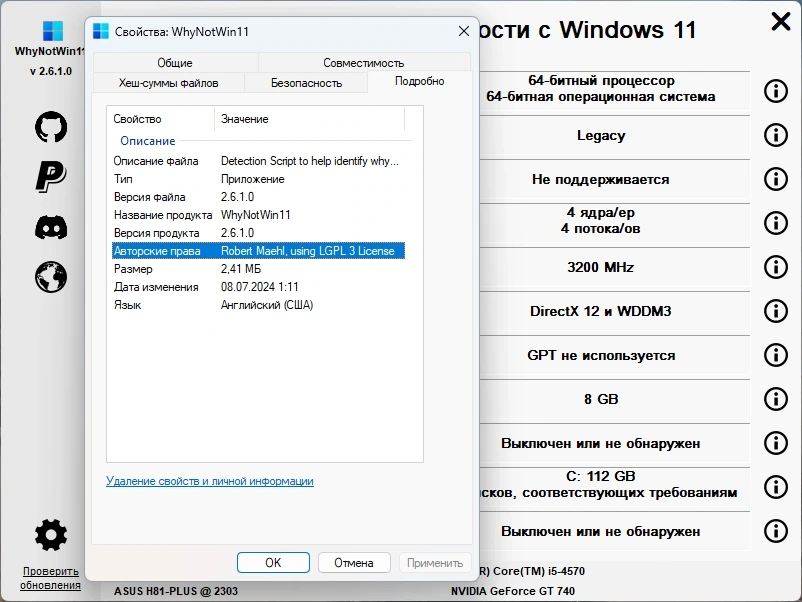Click Проверить обновления link
This screenshot has height=602, width=802.
click(50, 578)
